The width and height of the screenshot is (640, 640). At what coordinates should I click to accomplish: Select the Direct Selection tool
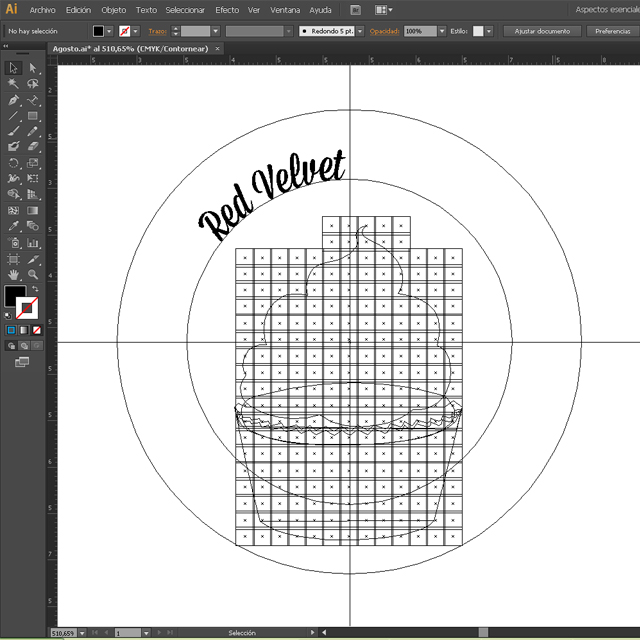pos(33,68)
